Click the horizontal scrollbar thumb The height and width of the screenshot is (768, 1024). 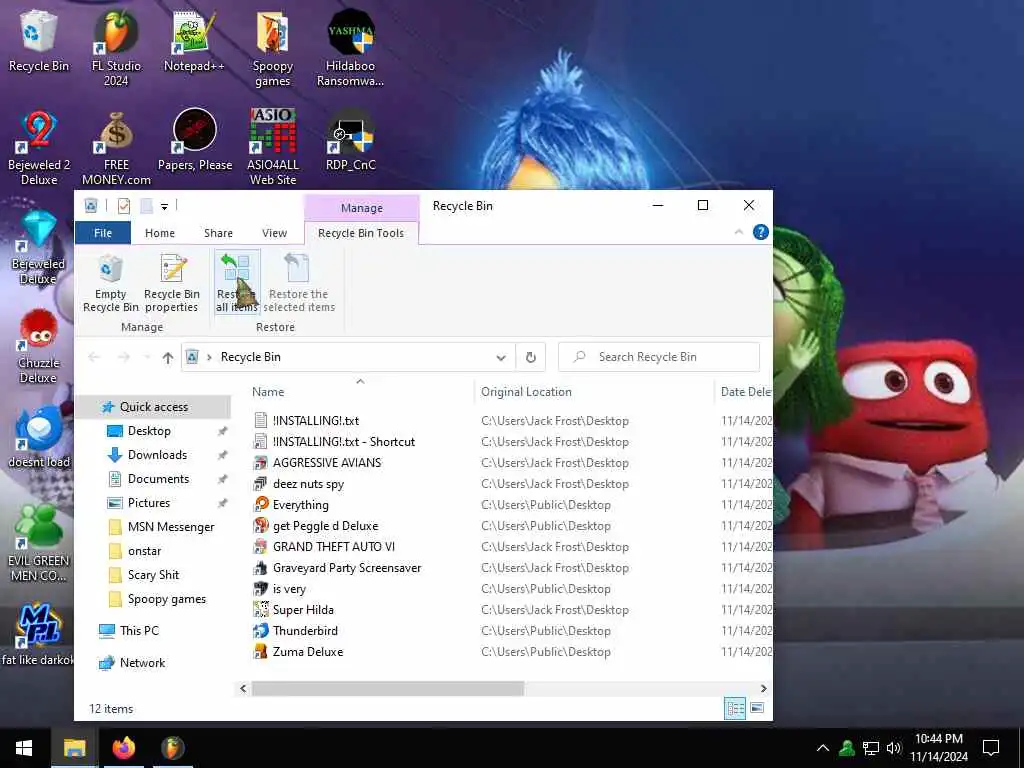point(388,688)
